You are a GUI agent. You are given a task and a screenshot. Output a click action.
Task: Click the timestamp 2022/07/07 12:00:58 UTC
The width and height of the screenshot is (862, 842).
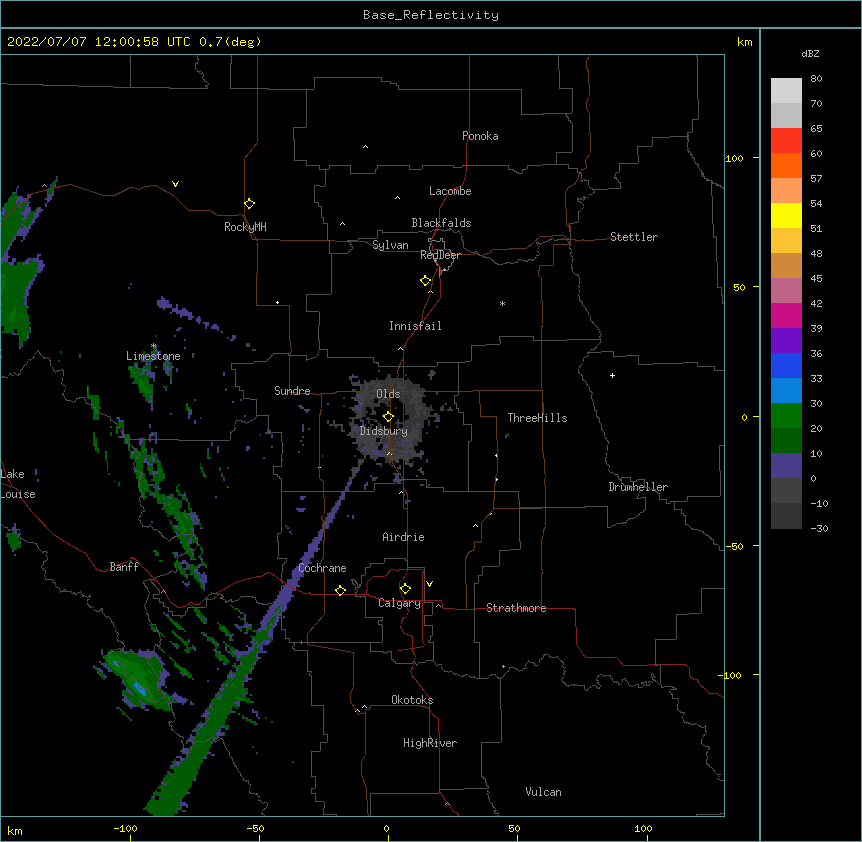[x=98, y=42]
